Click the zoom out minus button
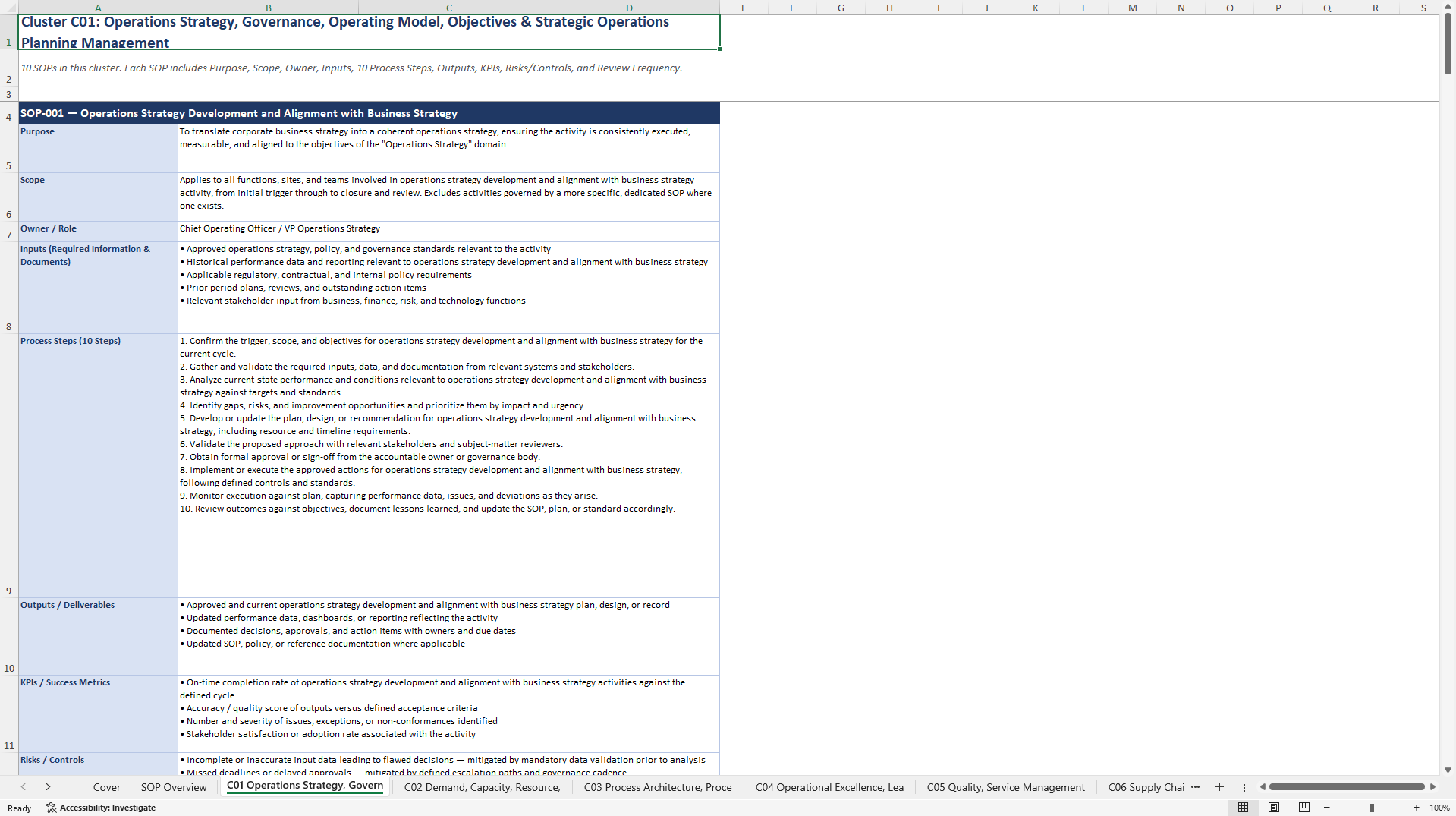 [x=1327, y=808]
